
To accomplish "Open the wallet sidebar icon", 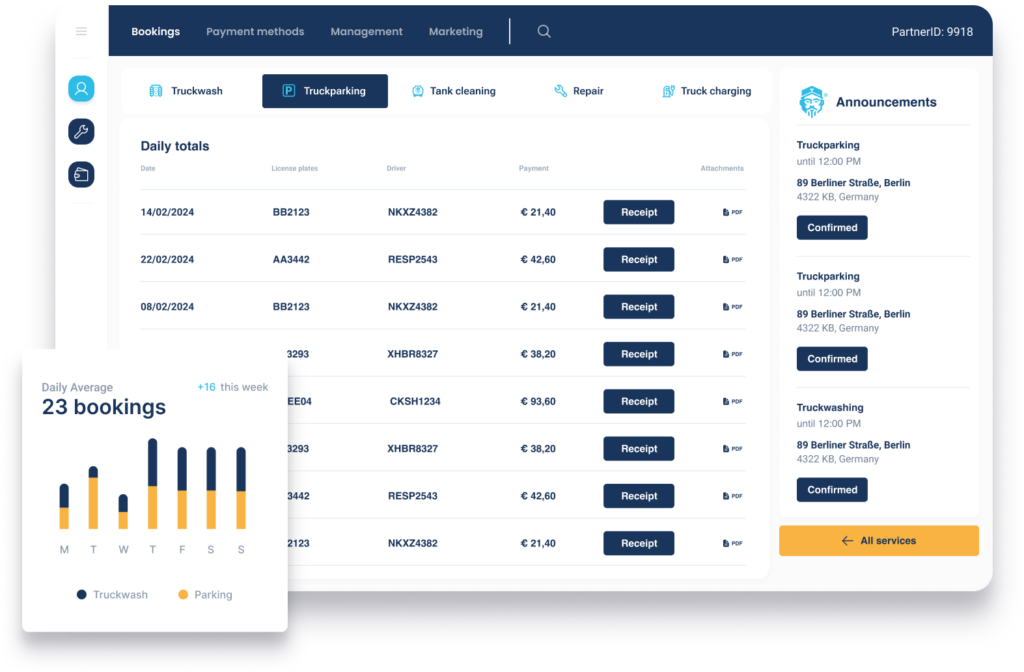I will (81, 175).
